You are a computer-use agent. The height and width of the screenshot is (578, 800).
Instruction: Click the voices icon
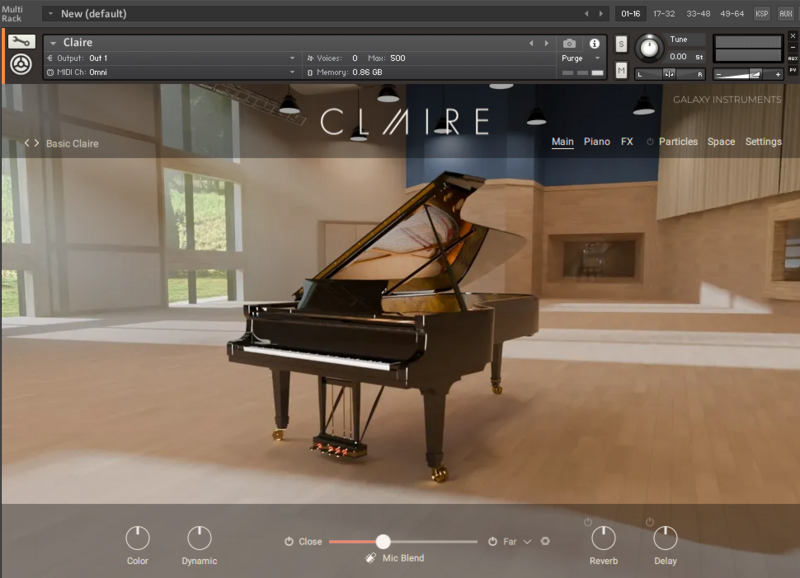click(x=310, y=58)
